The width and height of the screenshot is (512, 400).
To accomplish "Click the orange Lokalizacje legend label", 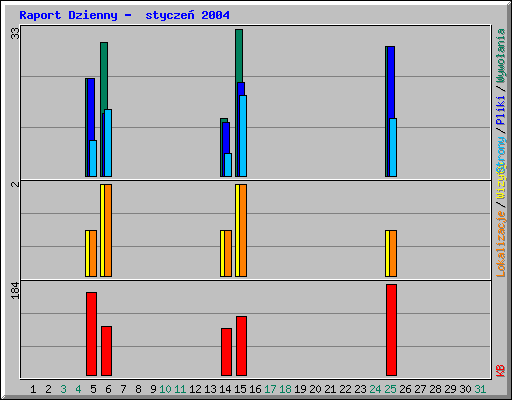I will pos(501,244).
